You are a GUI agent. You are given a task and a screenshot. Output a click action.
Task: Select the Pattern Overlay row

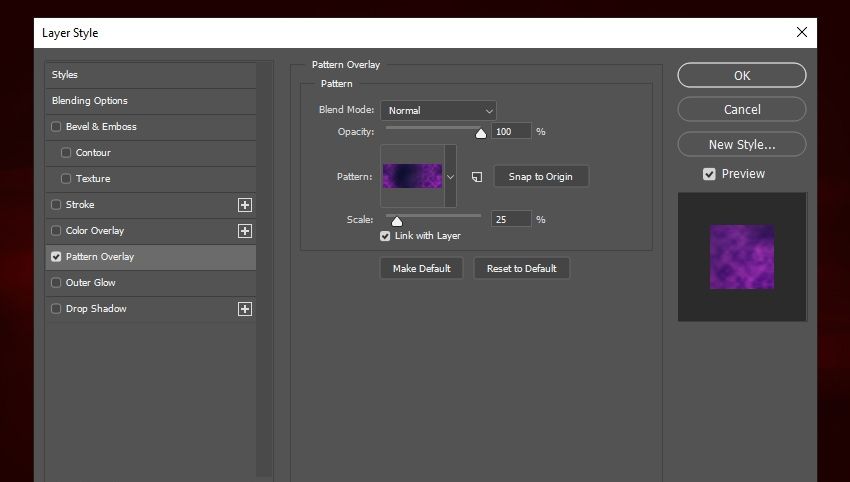tap(151, 257)
